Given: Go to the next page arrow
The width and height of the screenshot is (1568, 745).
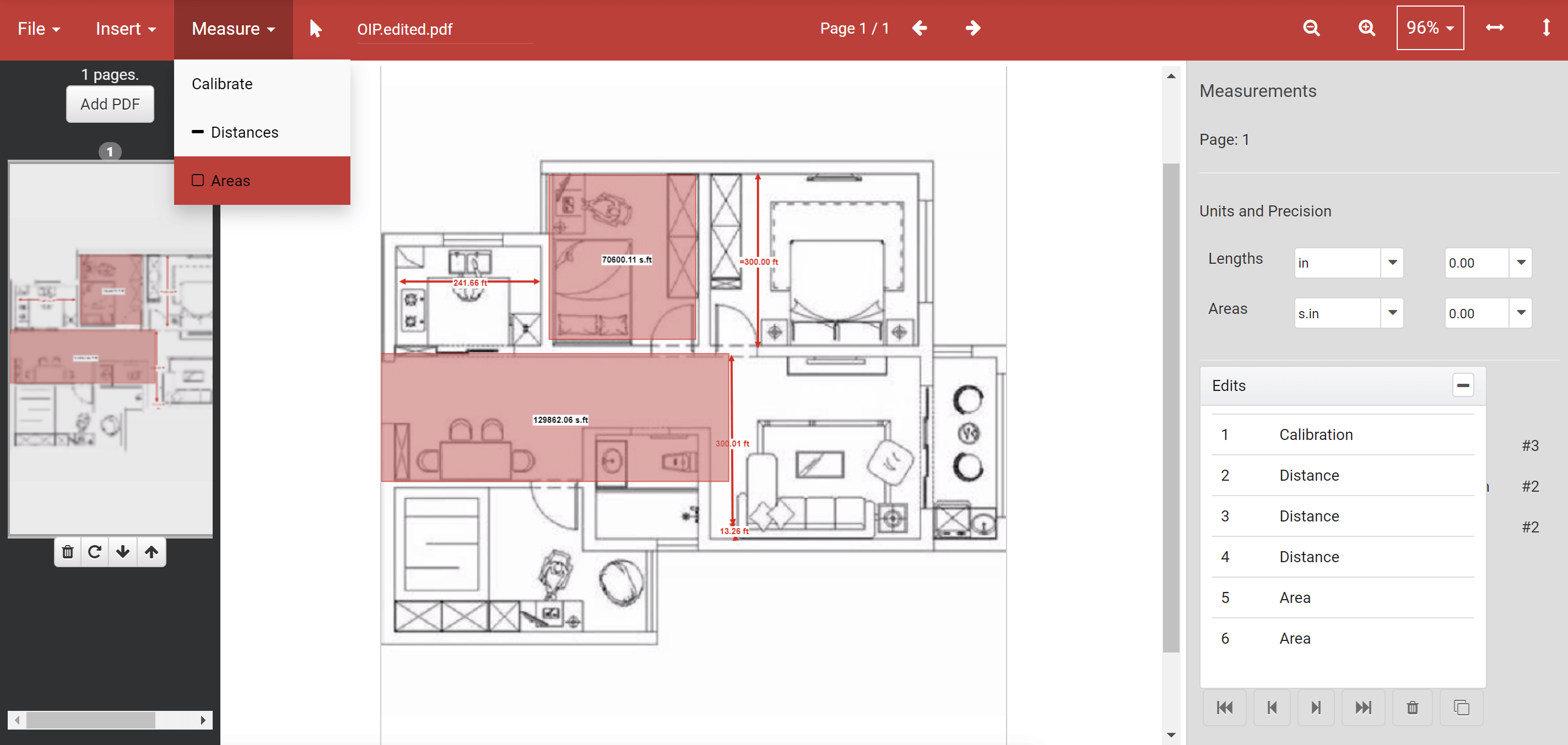Looking at the screenshot, I should click(972, 28).
